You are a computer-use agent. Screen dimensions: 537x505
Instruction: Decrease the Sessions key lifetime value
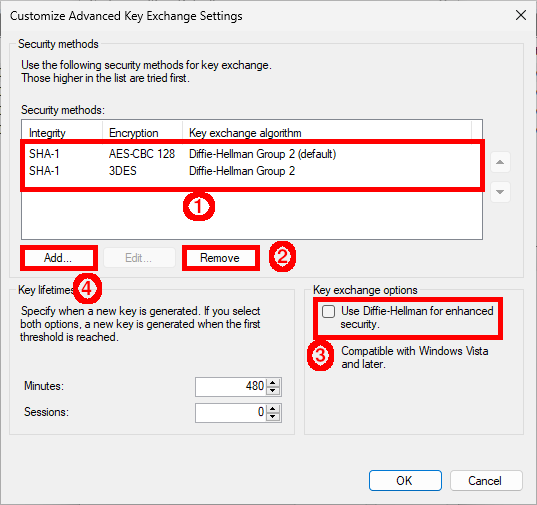(x=273, y=417)
